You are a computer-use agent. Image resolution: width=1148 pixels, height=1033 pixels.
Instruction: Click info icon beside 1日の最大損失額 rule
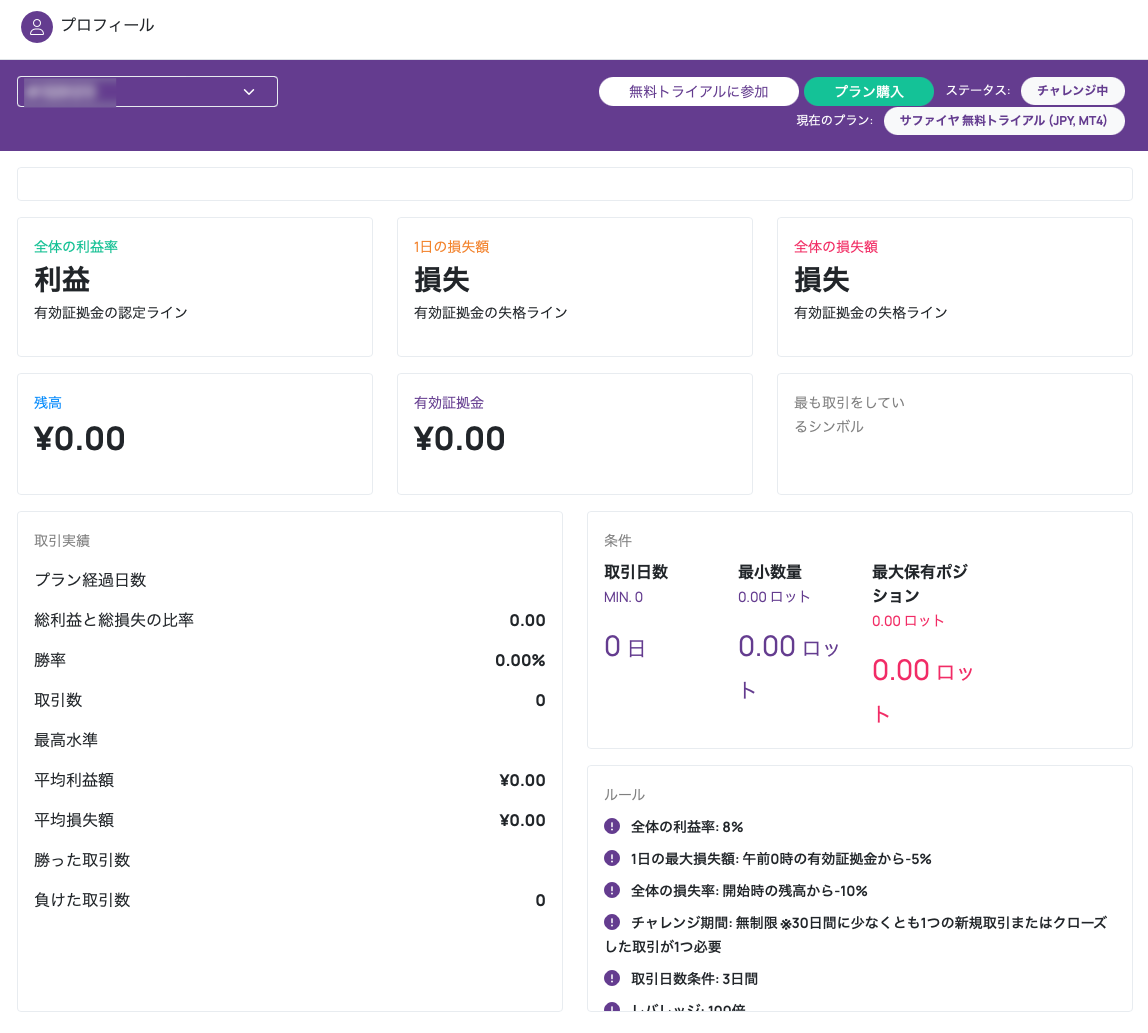(612, 858)
